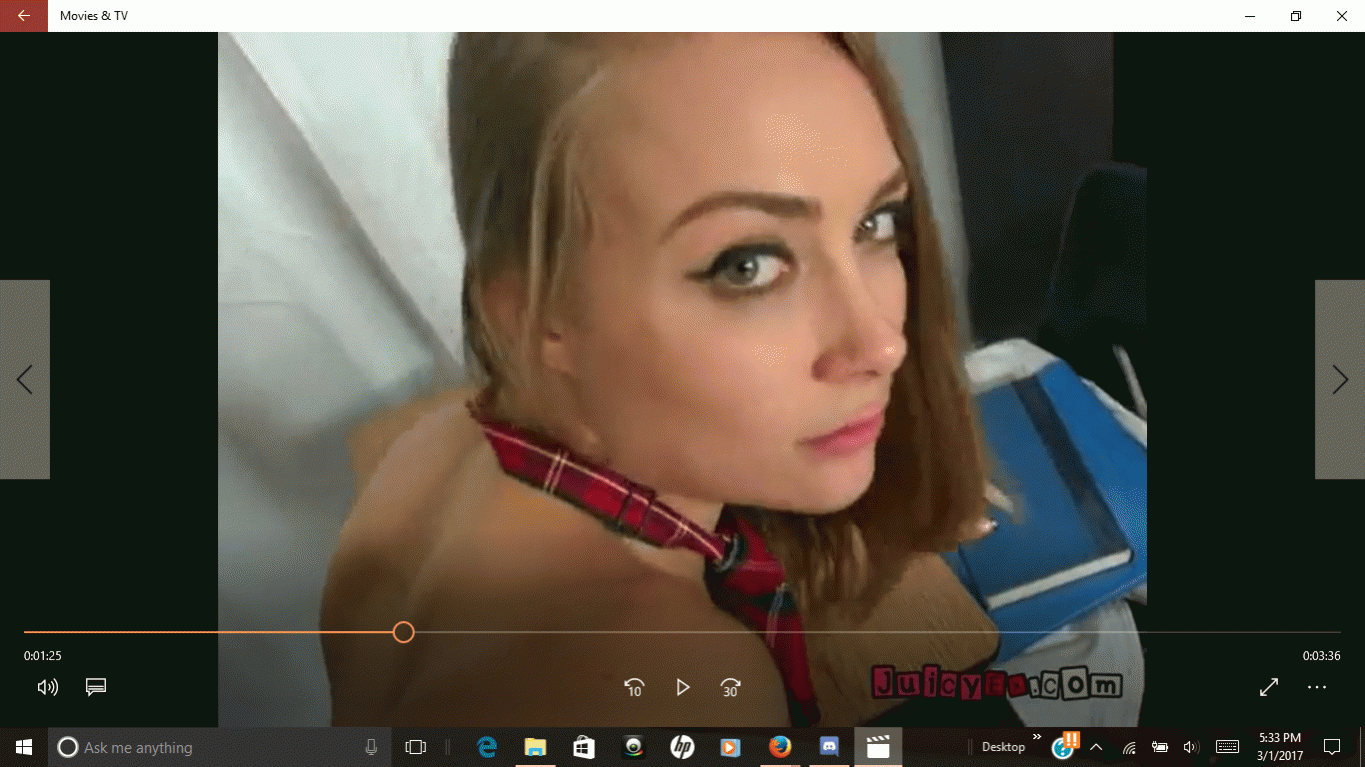Screen dimensions: 1365x767
Task: Launch Firefox from the taskbar
Action: [780, 747]
